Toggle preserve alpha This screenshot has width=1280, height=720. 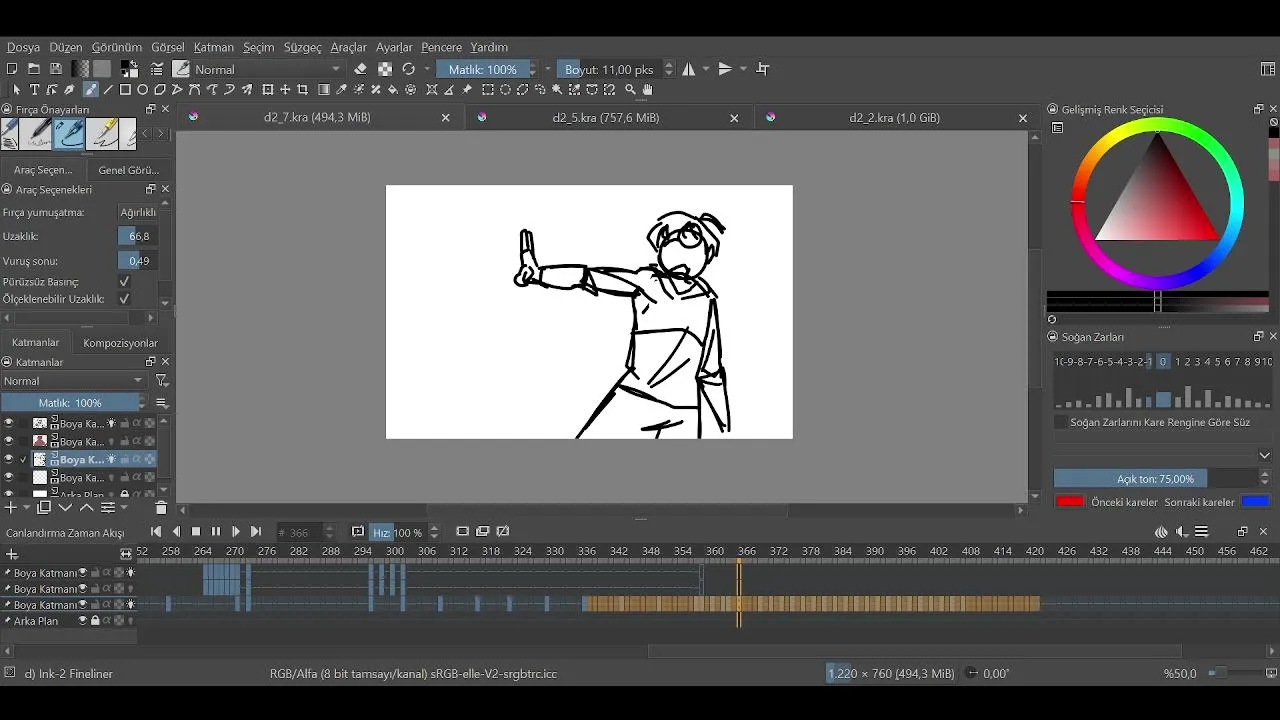385,69
